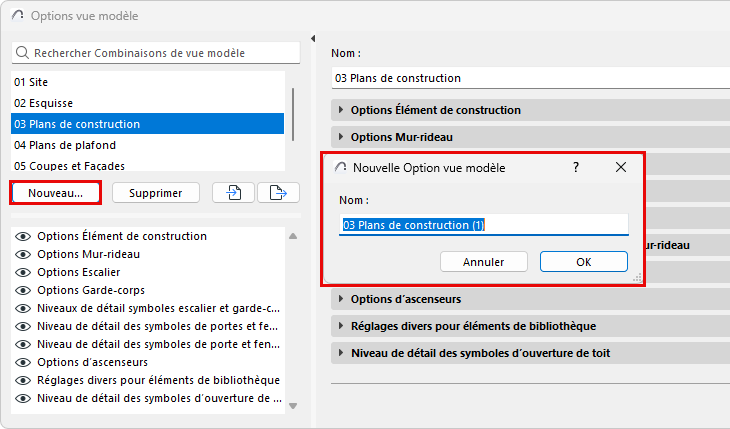Toggle visibility of Options Élément de construction

tap(23, 236)
